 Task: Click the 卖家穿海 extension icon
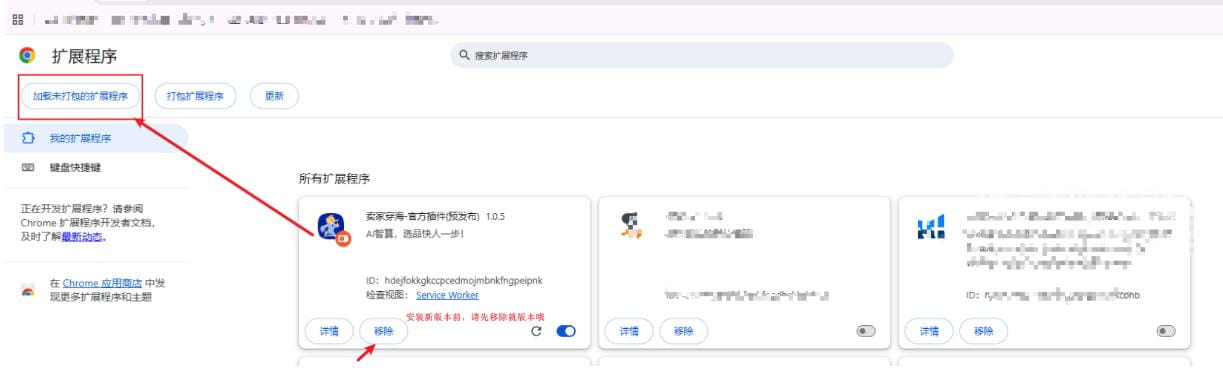[332, 229]
